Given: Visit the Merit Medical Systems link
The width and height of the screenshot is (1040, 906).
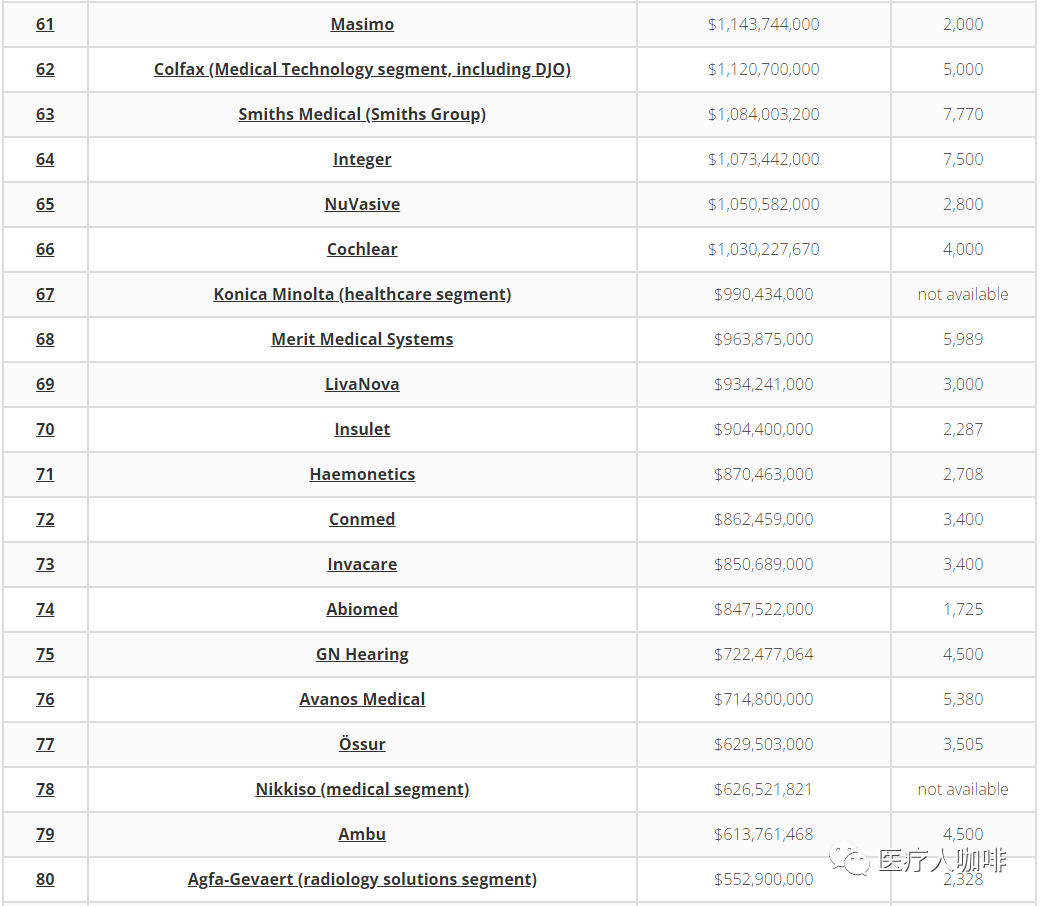Looking at the screenshot, I should [x=362, y=339].
